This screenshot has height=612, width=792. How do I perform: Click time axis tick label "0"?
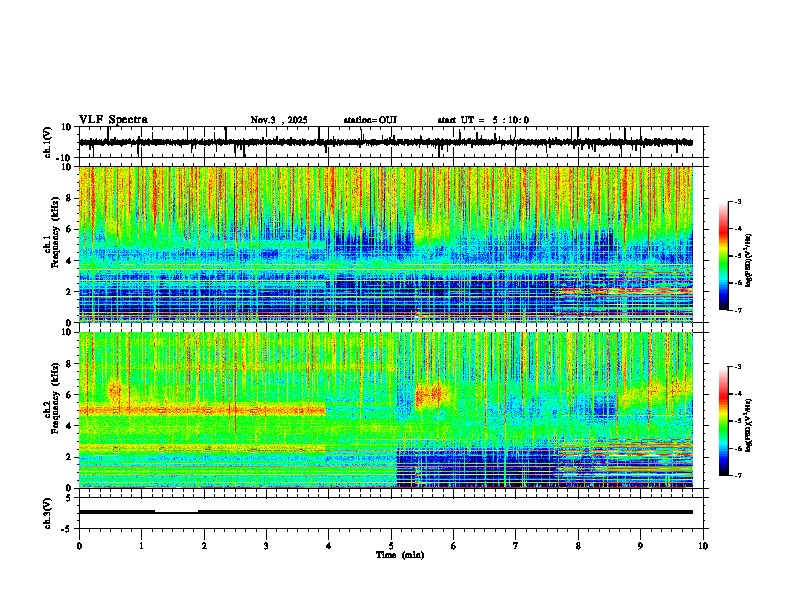click(x=79, y=546)
